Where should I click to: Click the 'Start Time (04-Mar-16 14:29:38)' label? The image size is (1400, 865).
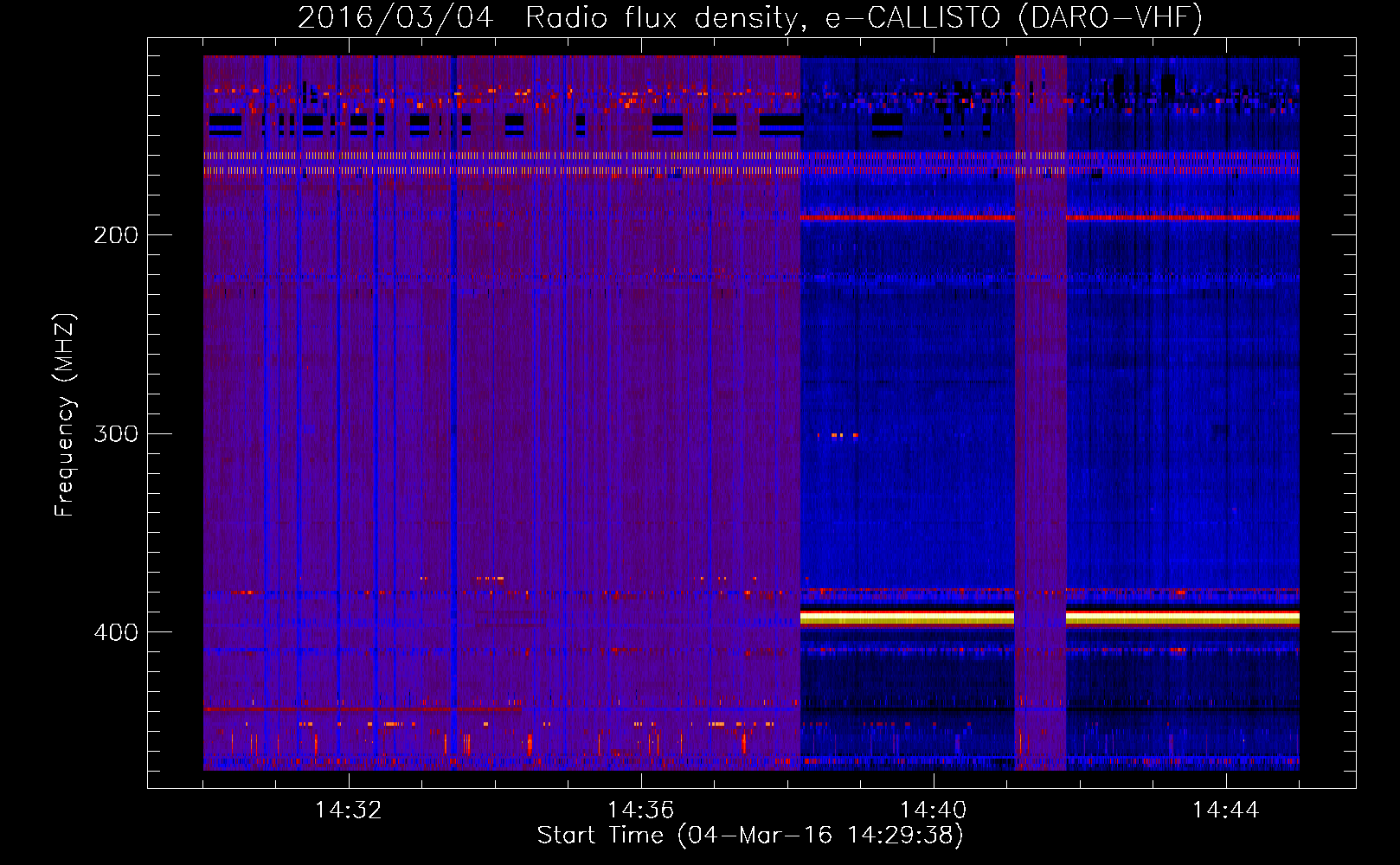click(750, 836)
